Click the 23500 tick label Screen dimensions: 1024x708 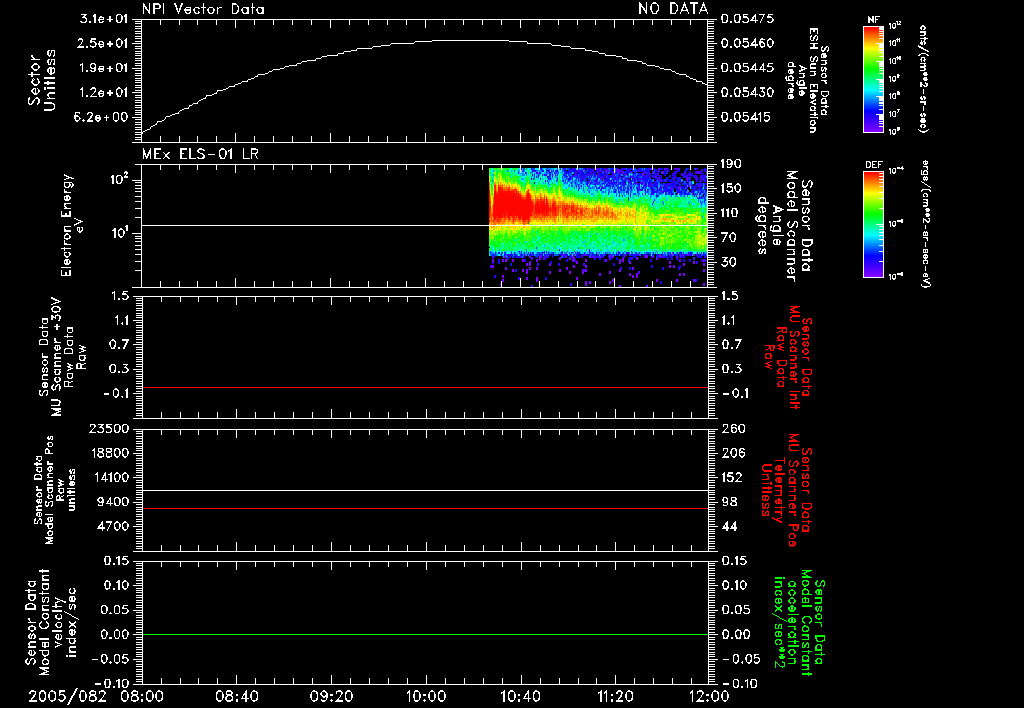click(x=109, y=428)
